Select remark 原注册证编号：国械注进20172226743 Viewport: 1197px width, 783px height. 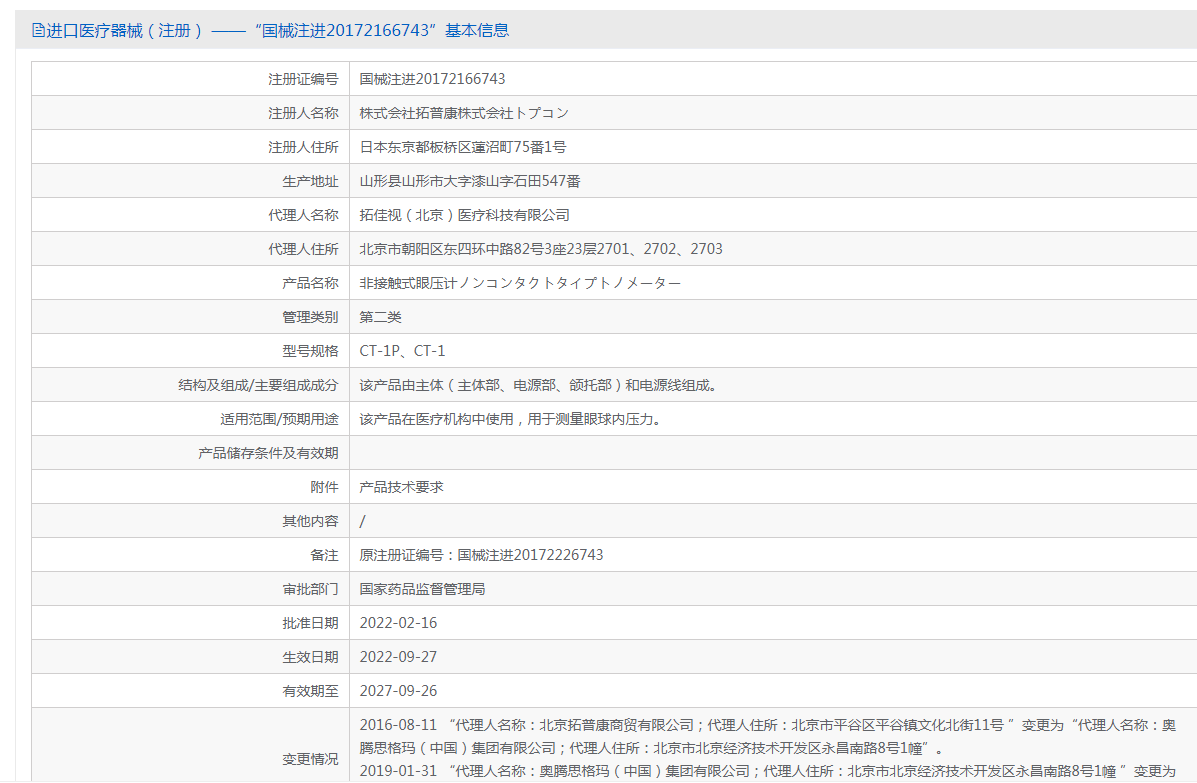pos(481,556)
